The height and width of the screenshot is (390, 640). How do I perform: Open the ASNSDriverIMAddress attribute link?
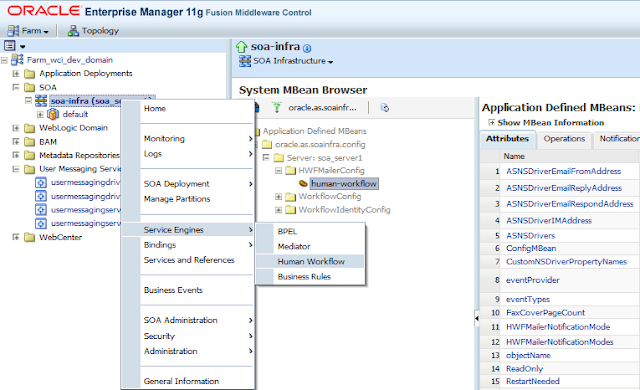point(549,221)
